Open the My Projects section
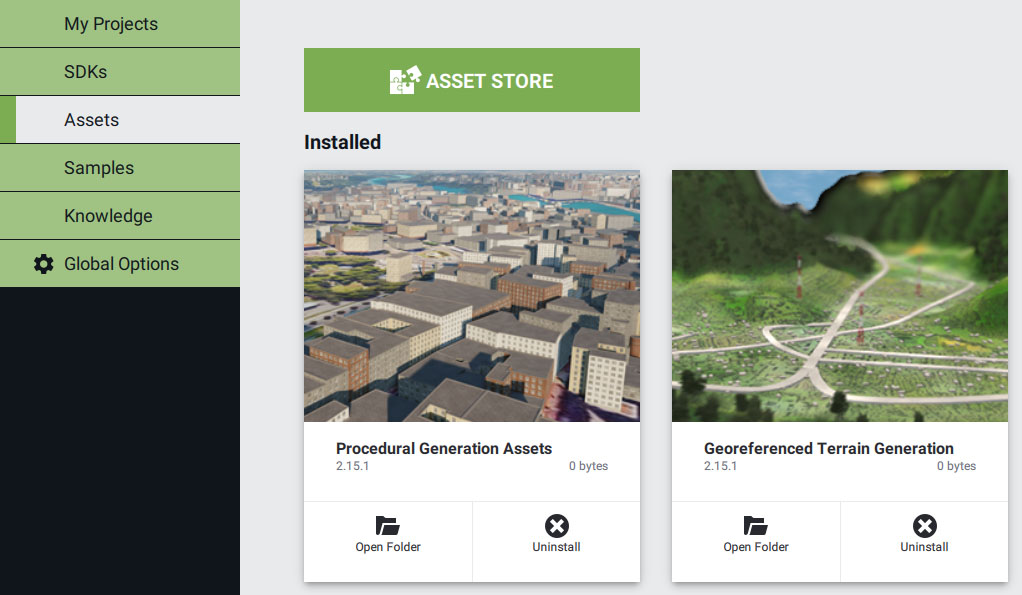This screenshot has height=595, width=1022. [120, 23]
